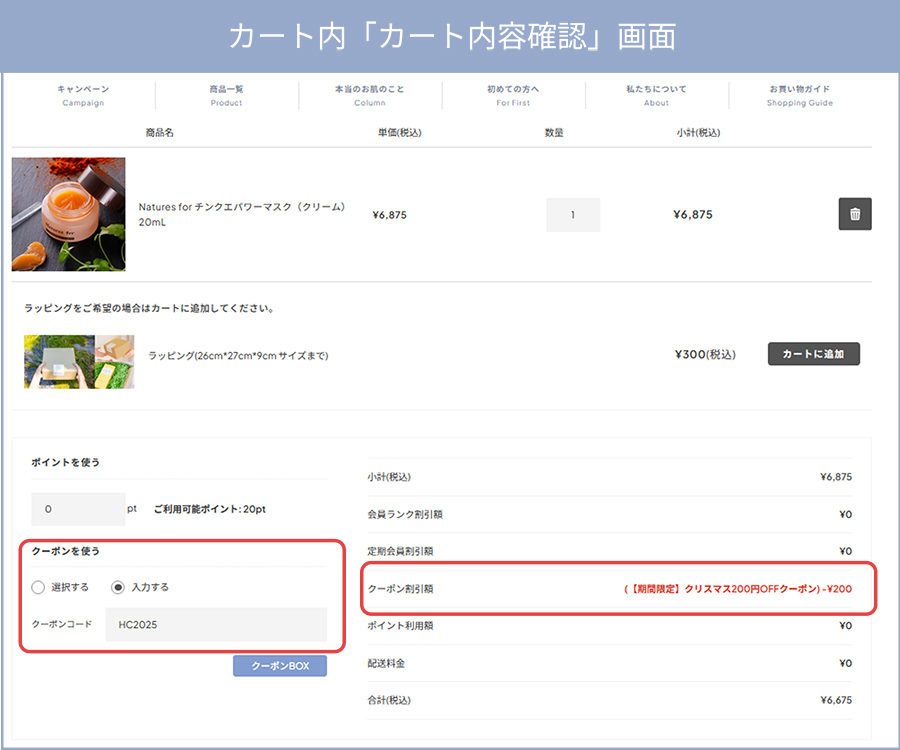Click the quantity field showing 1

tap(573, 215)
